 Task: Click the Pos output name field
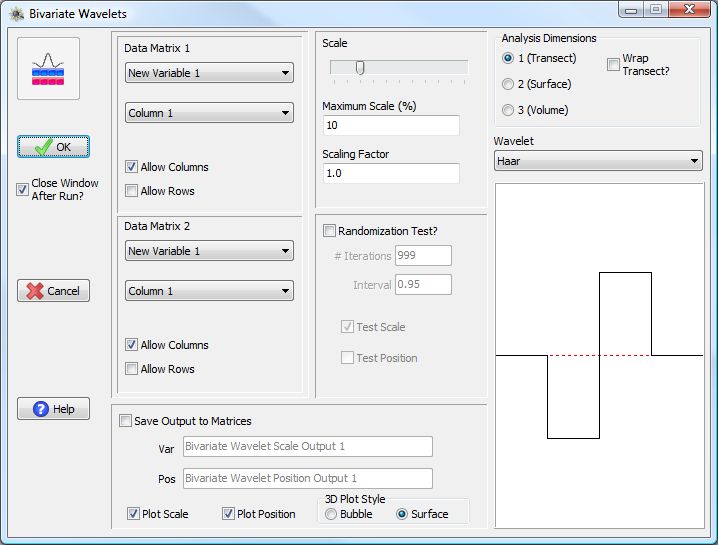pyautogui.click(x=308, y=478)
